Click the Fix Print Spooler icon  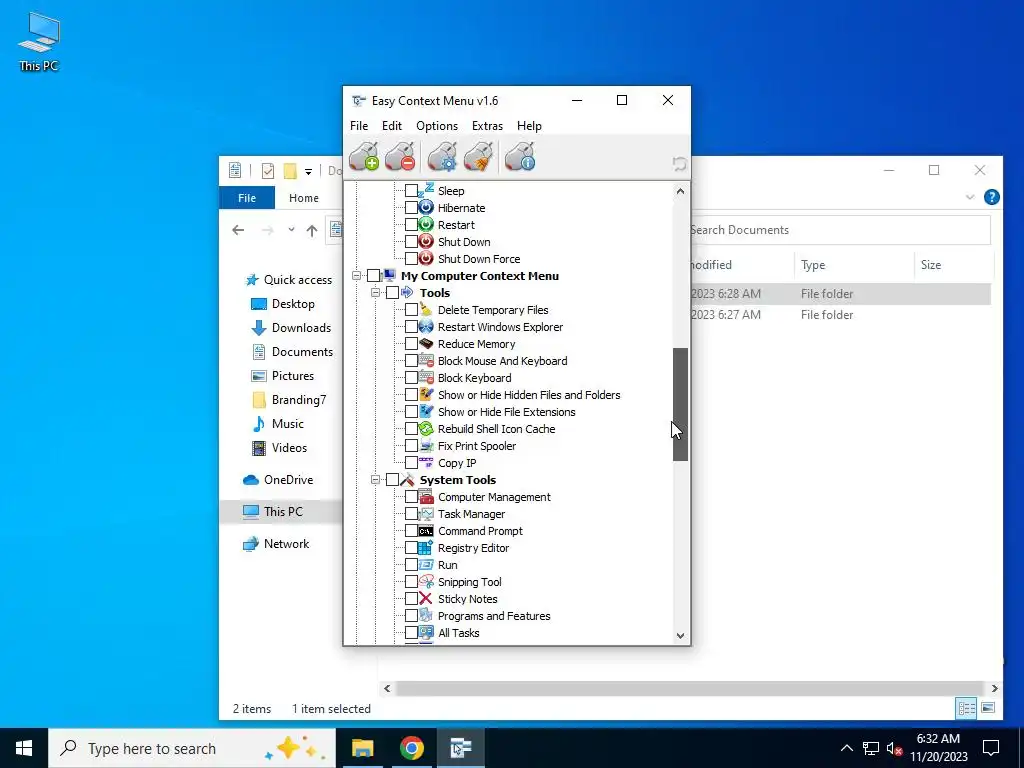point(426,445)
